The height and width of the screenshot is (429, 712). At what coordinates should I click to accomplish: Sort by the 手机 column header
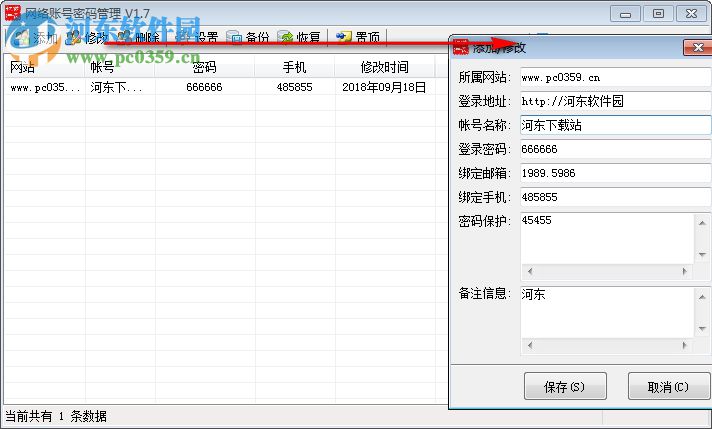tap(294, 67)
